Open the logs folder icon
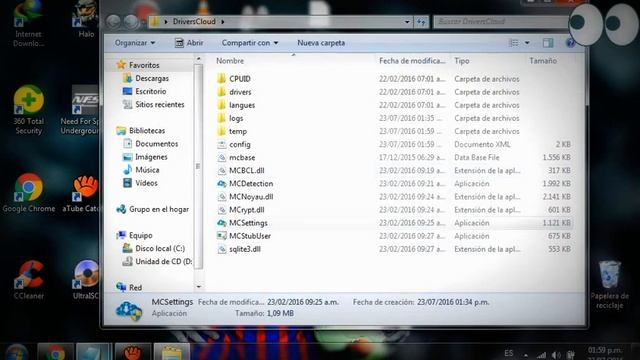 (x=221, y=118)
